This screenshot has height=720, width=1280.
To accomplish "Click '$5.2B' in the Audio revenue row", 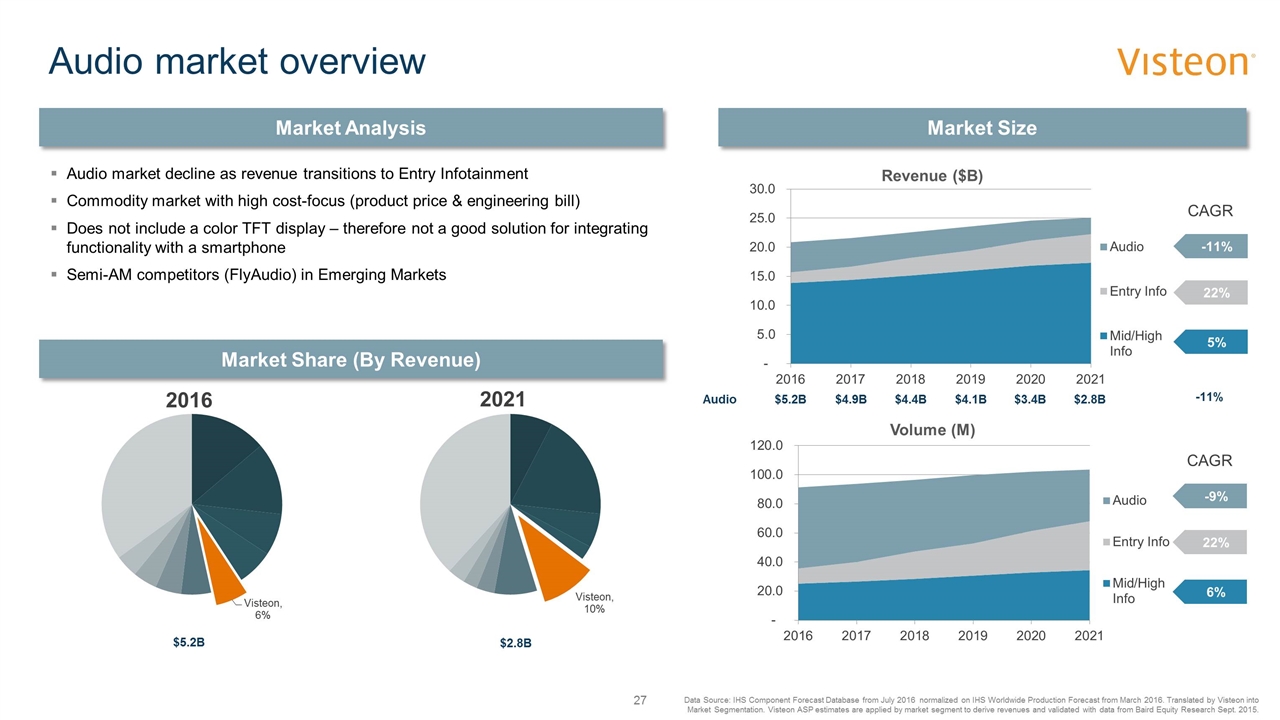I will tap(791, 399).
